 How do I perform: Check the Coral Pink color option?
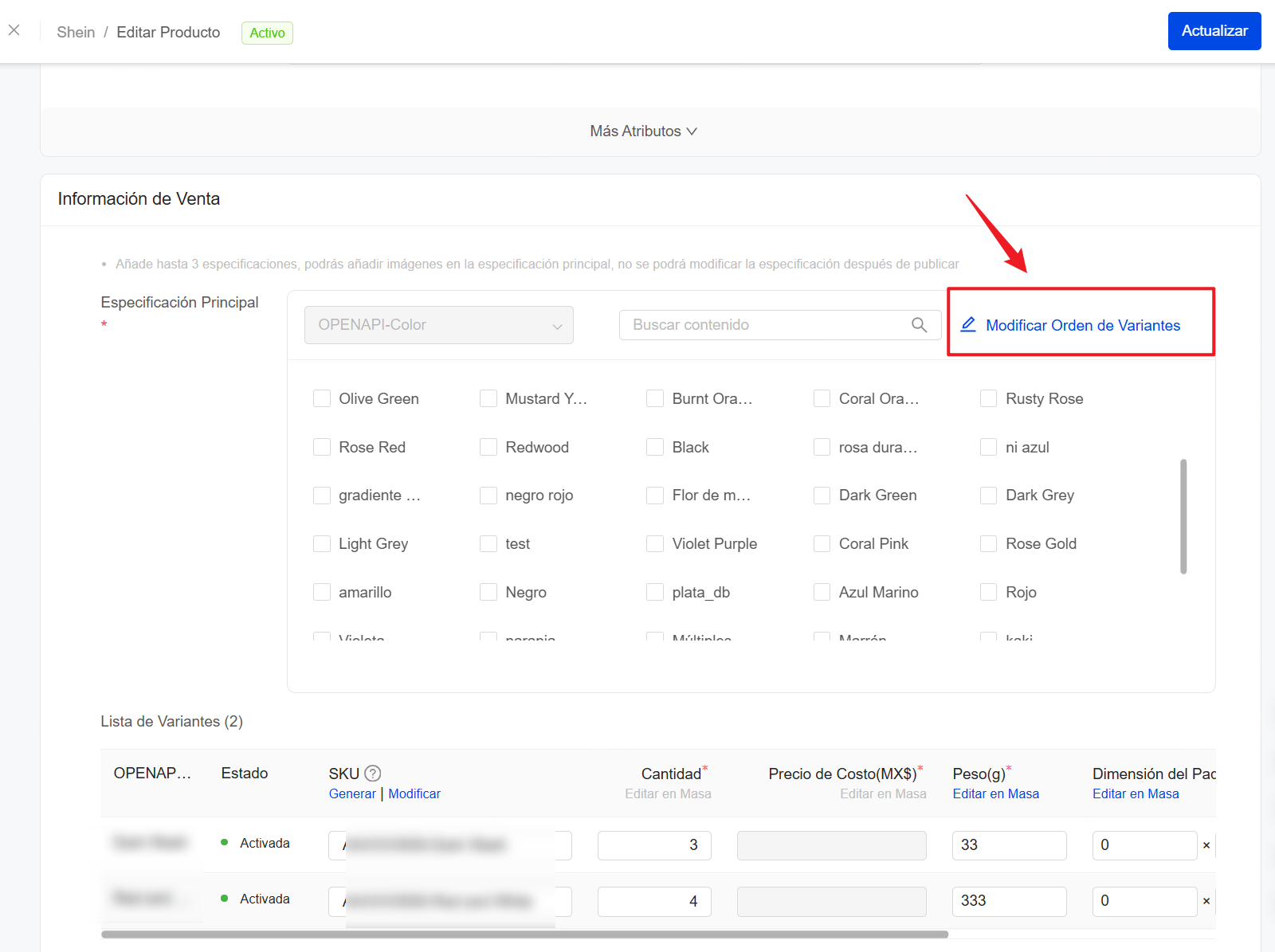click(x=821, y=543)
